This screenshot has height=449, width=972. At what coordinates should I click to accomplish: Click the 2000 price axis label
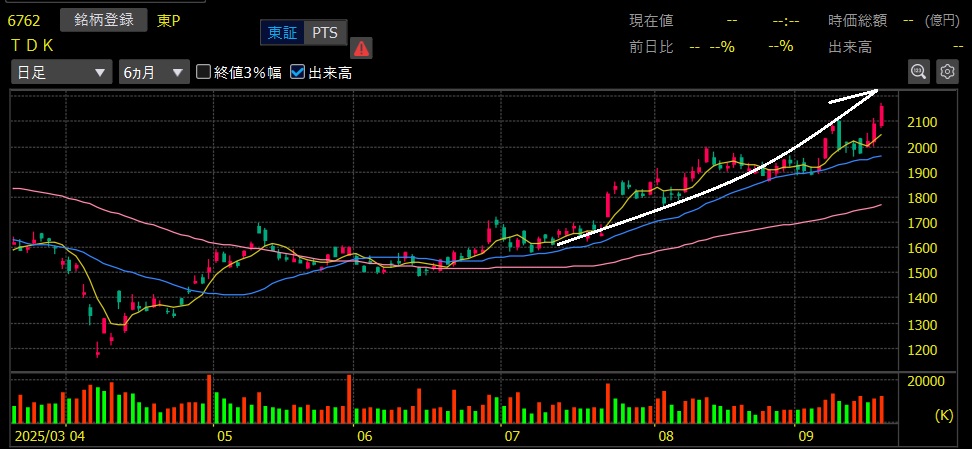(922, 148)
